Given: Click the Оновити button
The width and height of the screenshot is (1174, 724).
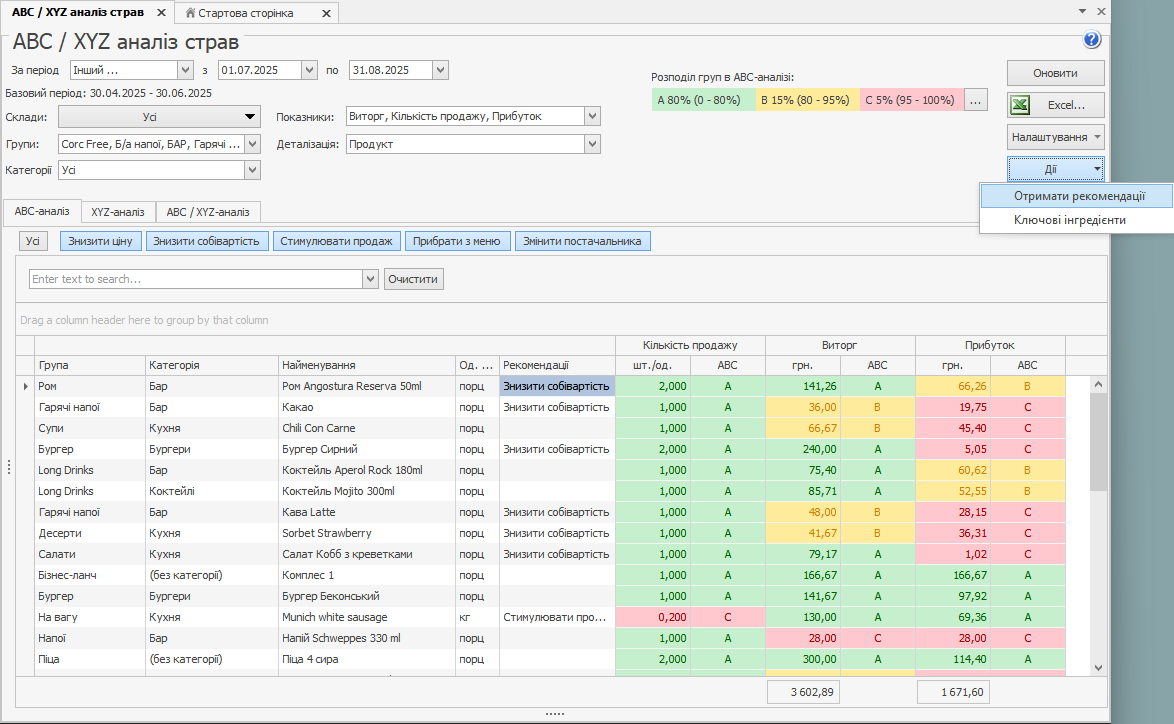Looking at the screenshot, I should 1055,73.
